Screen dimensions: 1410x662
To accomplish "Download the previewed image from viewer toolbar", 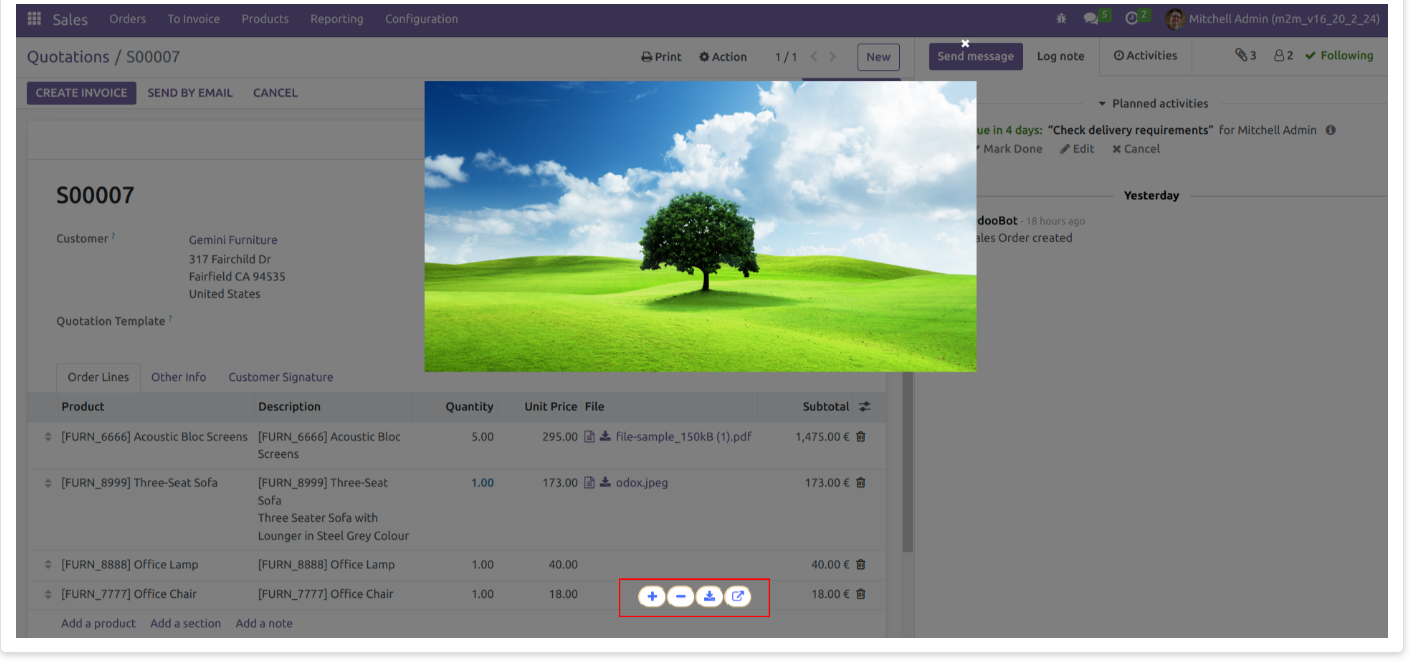I will pos(709,597).
